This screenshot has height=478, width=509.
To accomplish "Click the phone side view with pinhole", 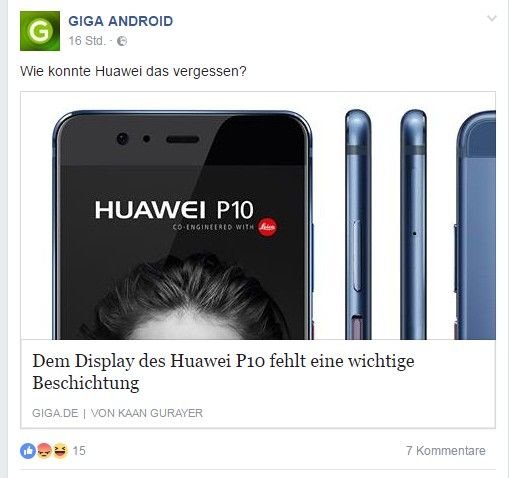I will click(413, 224).
